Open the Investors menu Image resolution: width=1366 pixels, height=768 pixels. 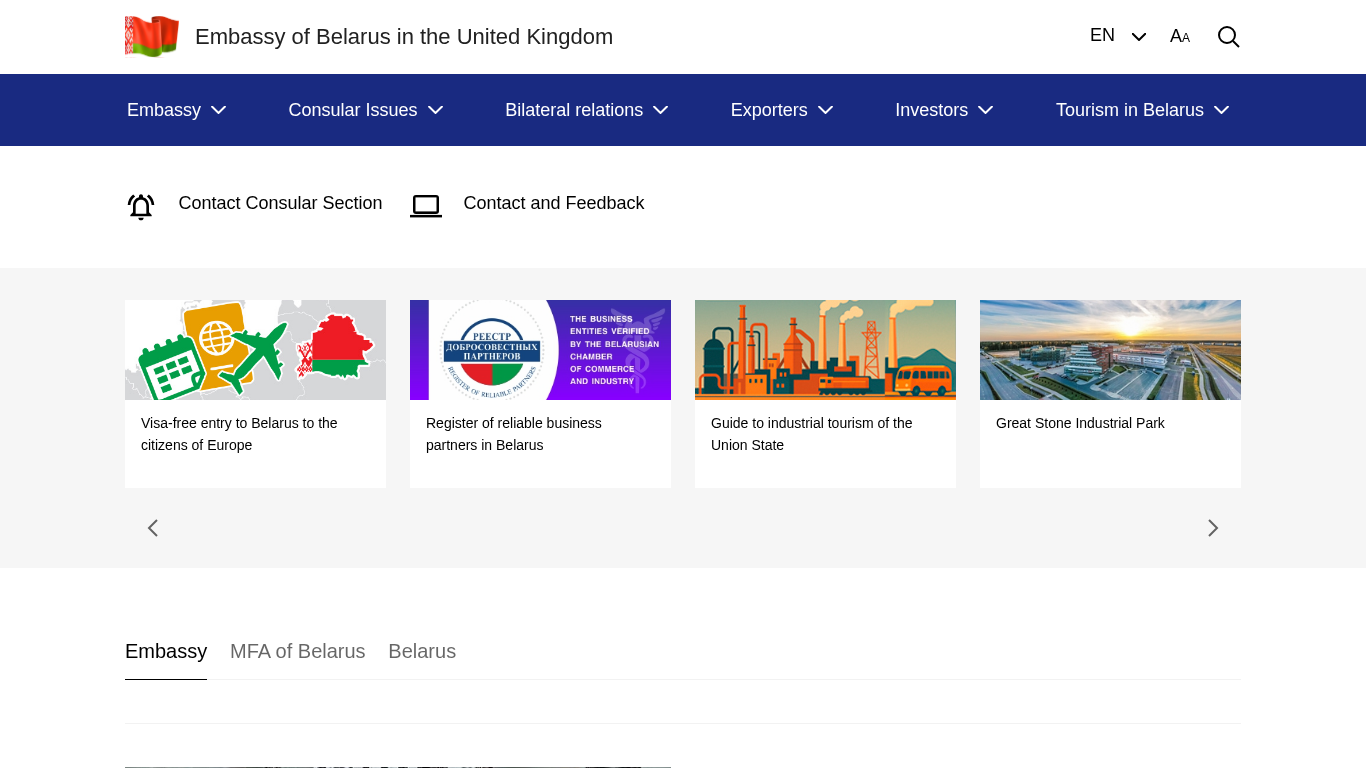943,110
